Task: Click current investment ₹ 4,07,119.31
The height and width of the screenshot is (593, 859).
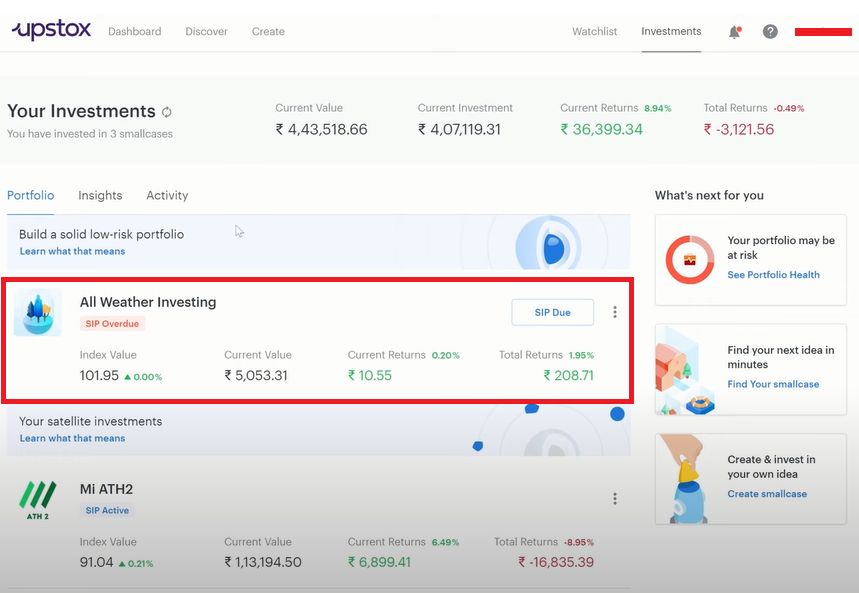Action: tap(460, 129)
